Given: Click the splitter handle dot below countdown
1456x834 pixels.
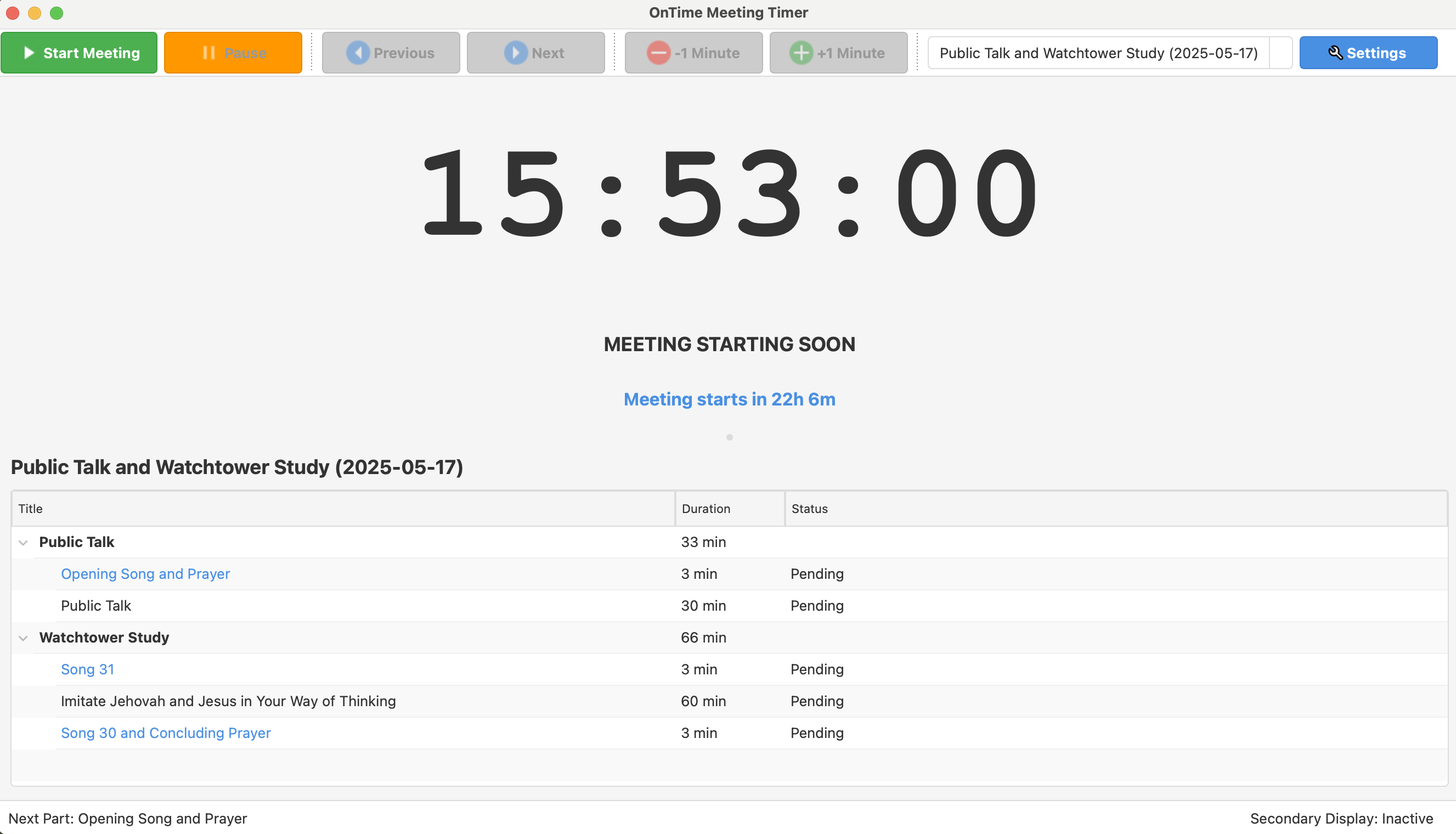Looking at the screenshot, I should tap(729, 438).
